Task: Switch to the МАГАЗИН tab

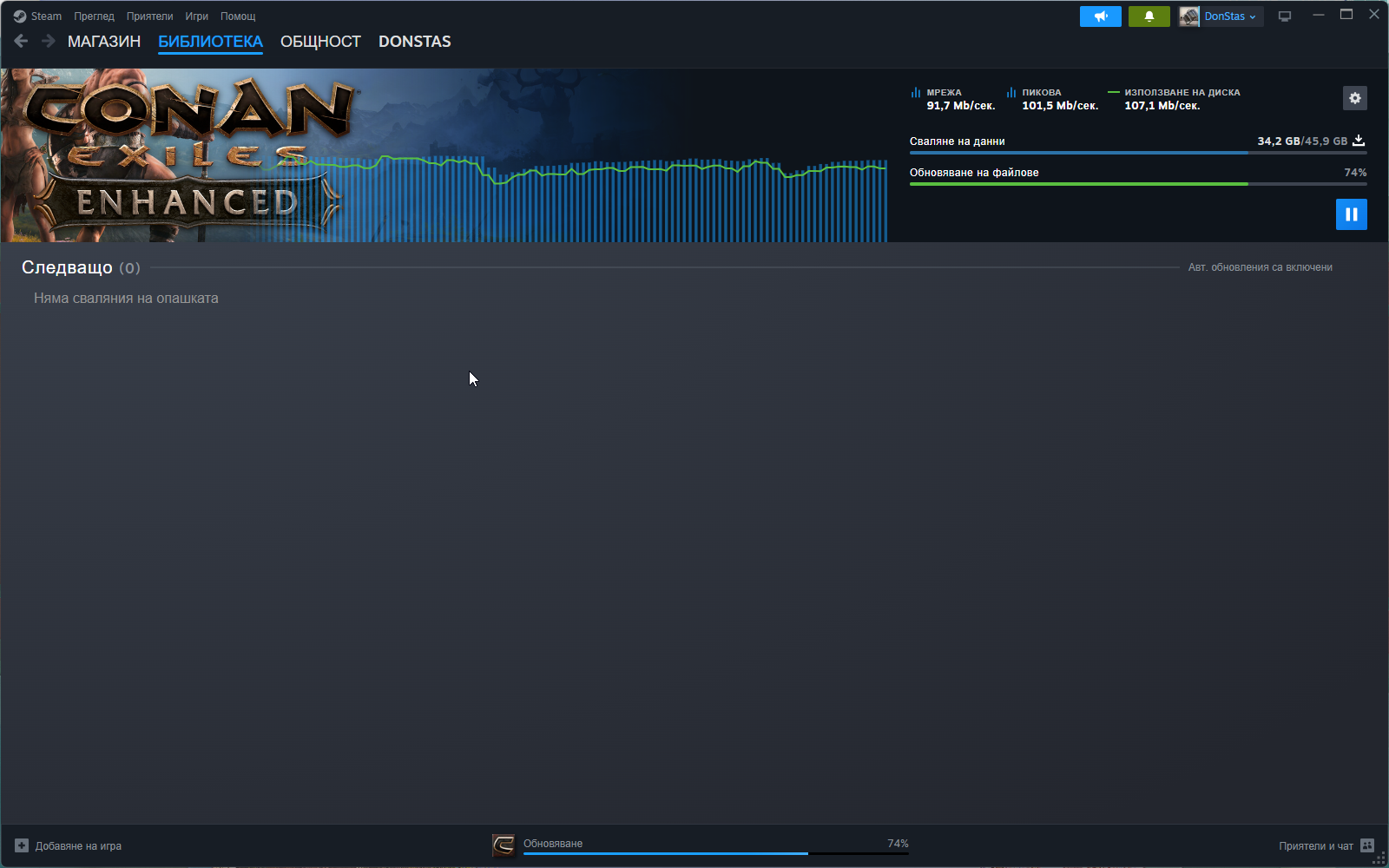Action: pyautogui.click(x=104, y=42)
